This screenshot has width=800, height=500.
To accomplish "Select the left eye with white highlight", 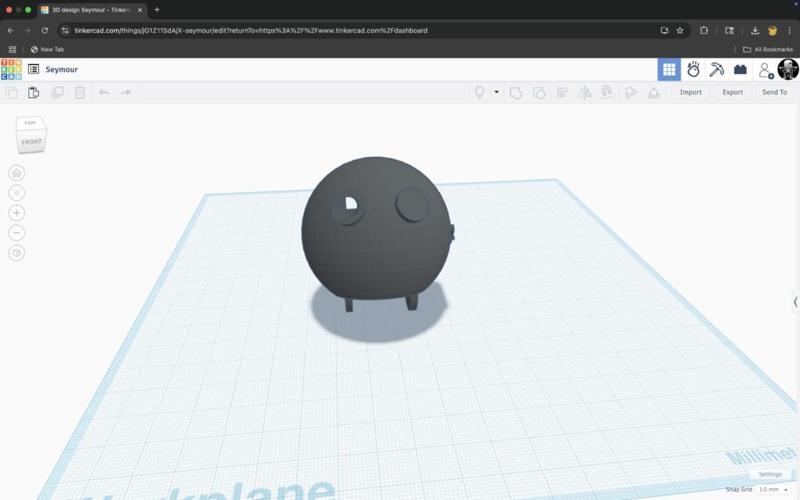I will pyautogui.click(x=348, y=208).
